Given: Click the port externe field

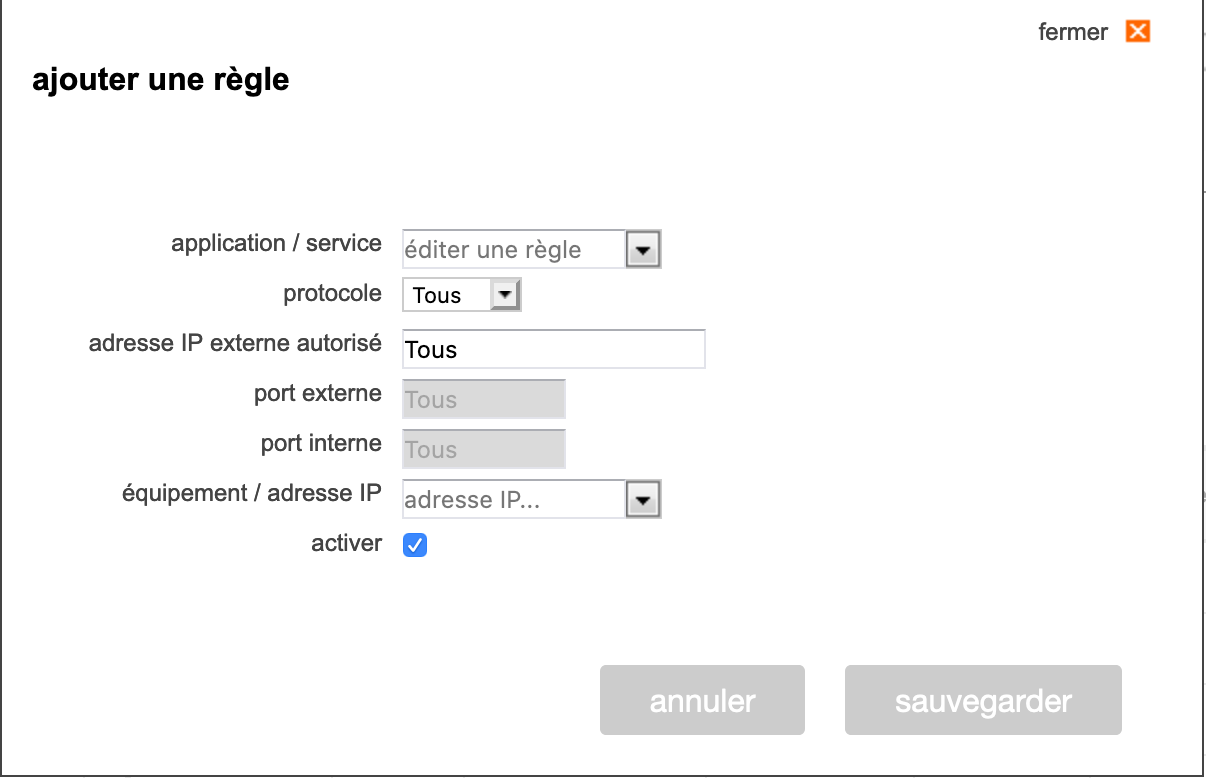Looking at the screenshot, I should point(484,399).
